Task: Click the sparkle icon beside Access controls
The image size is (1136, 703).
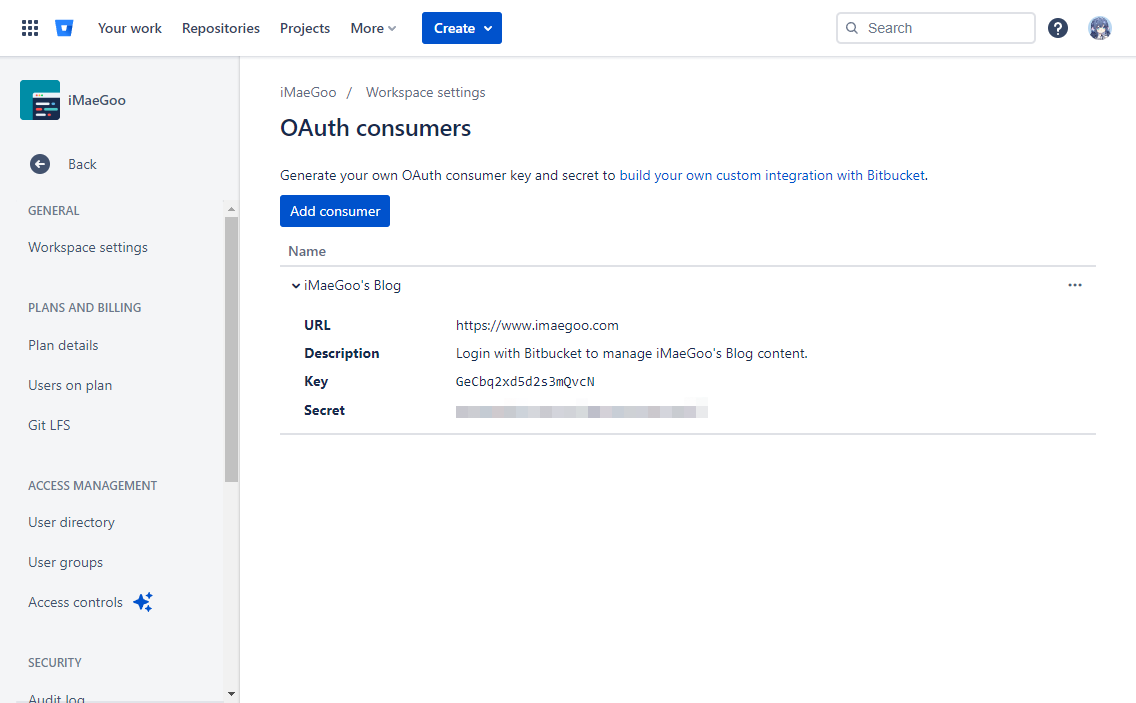Action: [x=143, y=602]
